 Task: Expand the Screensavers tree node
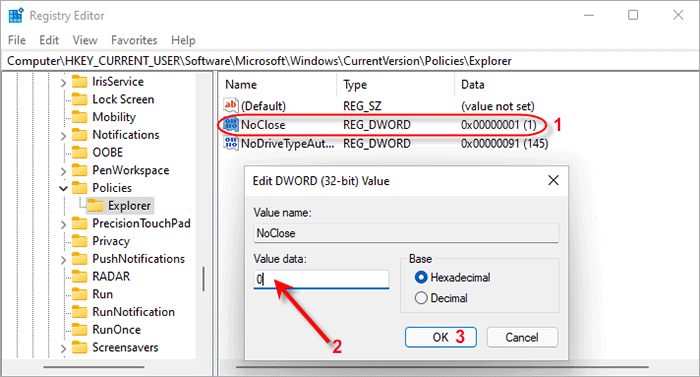click(63, 348)
